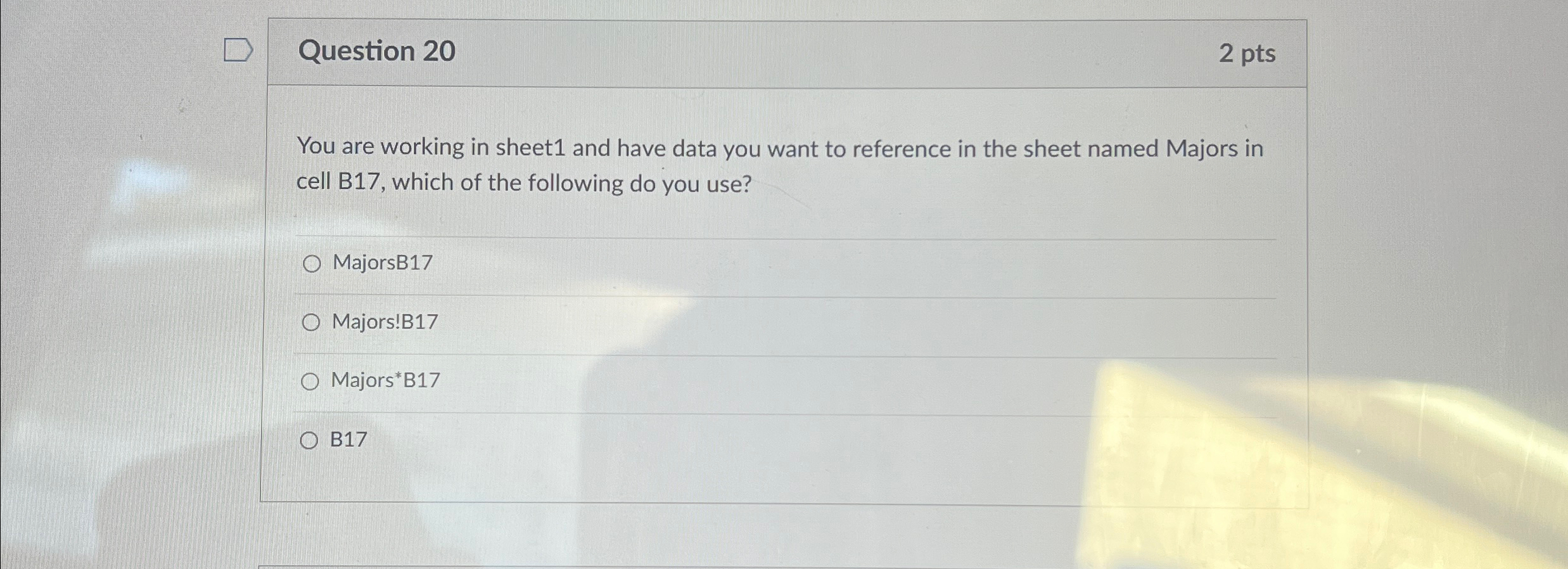Screen dimensions: 1568x569
Task: Click the B17 answer label text
Action: [x=347, y=438]
